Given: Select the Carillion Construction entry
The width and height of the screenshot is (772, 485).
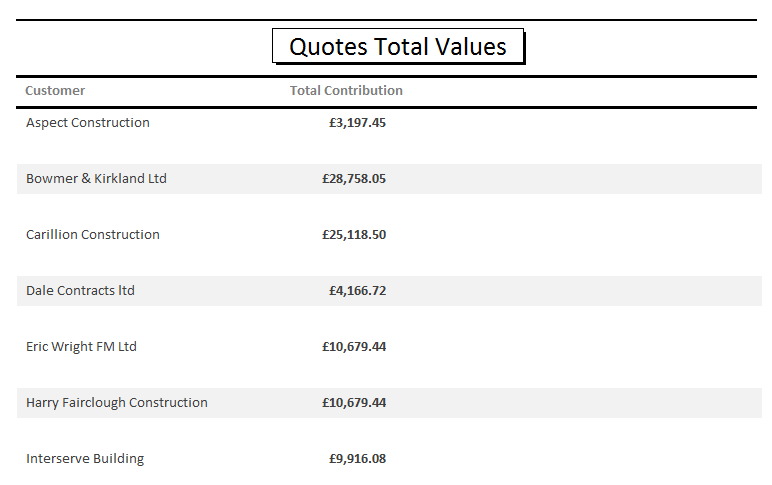Looking at the screenshot, I should [x=93, y=234].
